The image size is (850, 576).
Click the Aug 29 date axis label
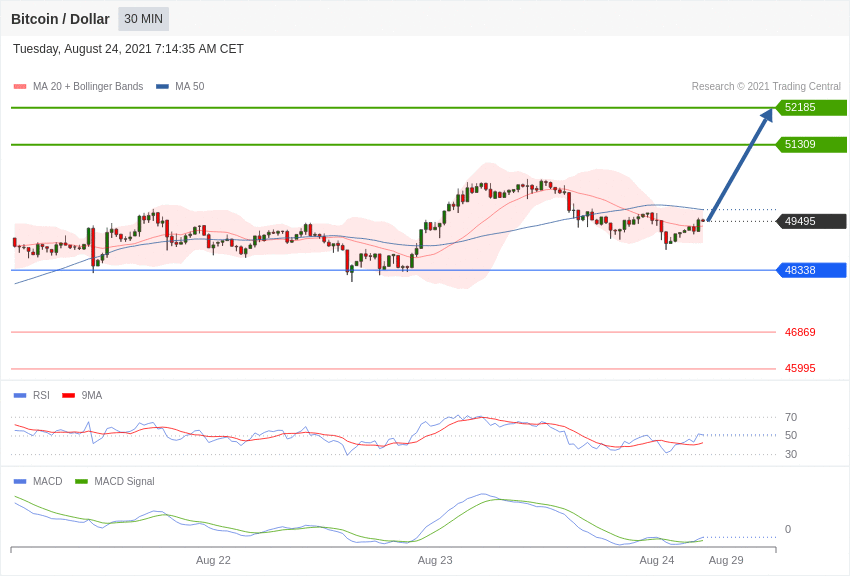click(x=726, y=560)
